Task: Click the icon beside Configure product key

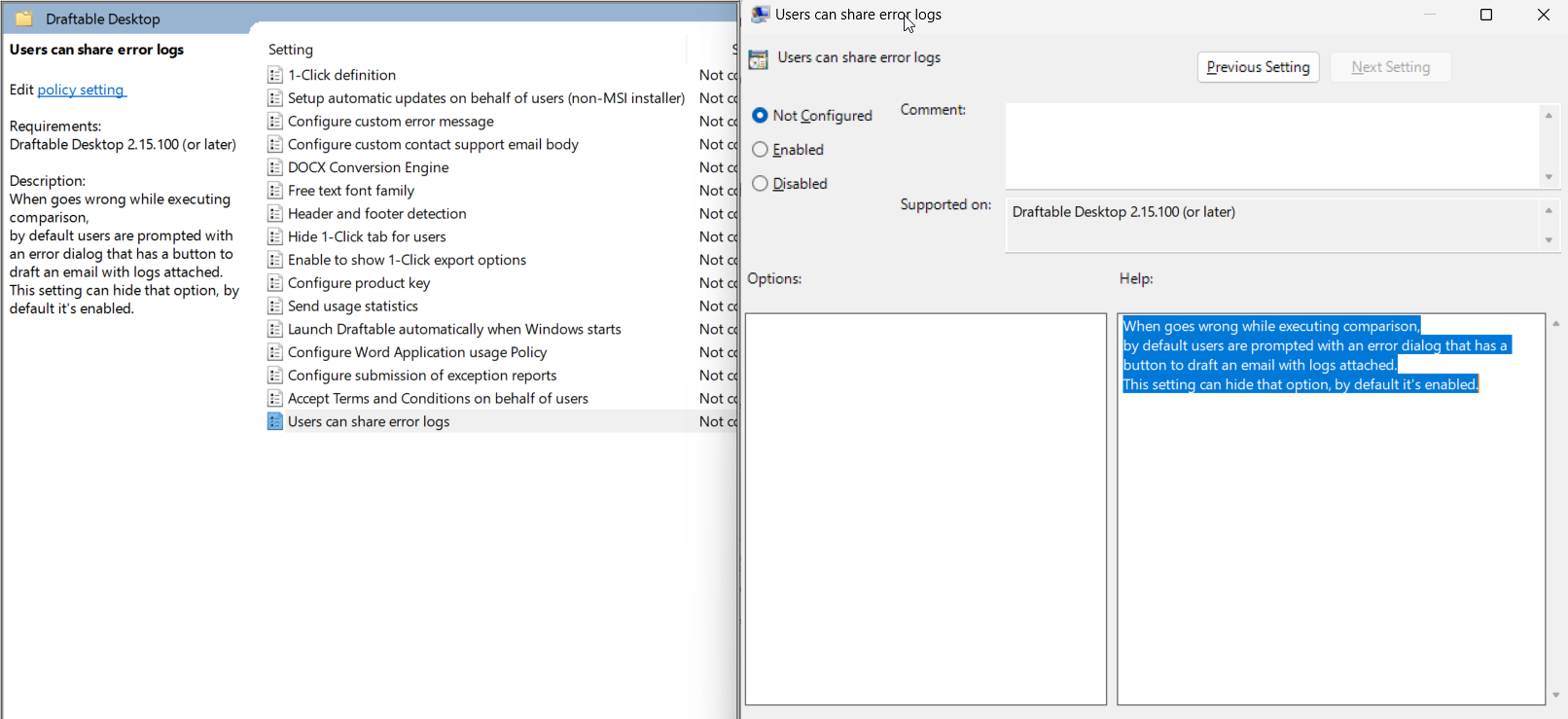Action: [275, 283]
